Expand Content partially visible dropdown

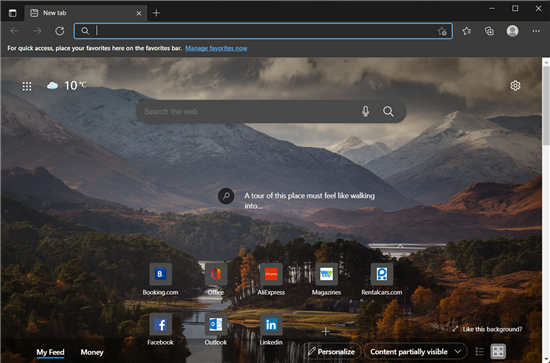(x=415, y=351)
